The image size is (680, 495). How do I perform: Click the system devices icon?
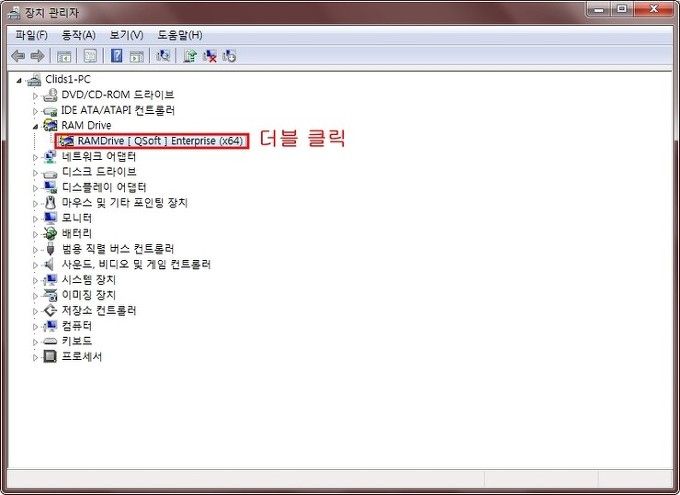tap(50, 280)
